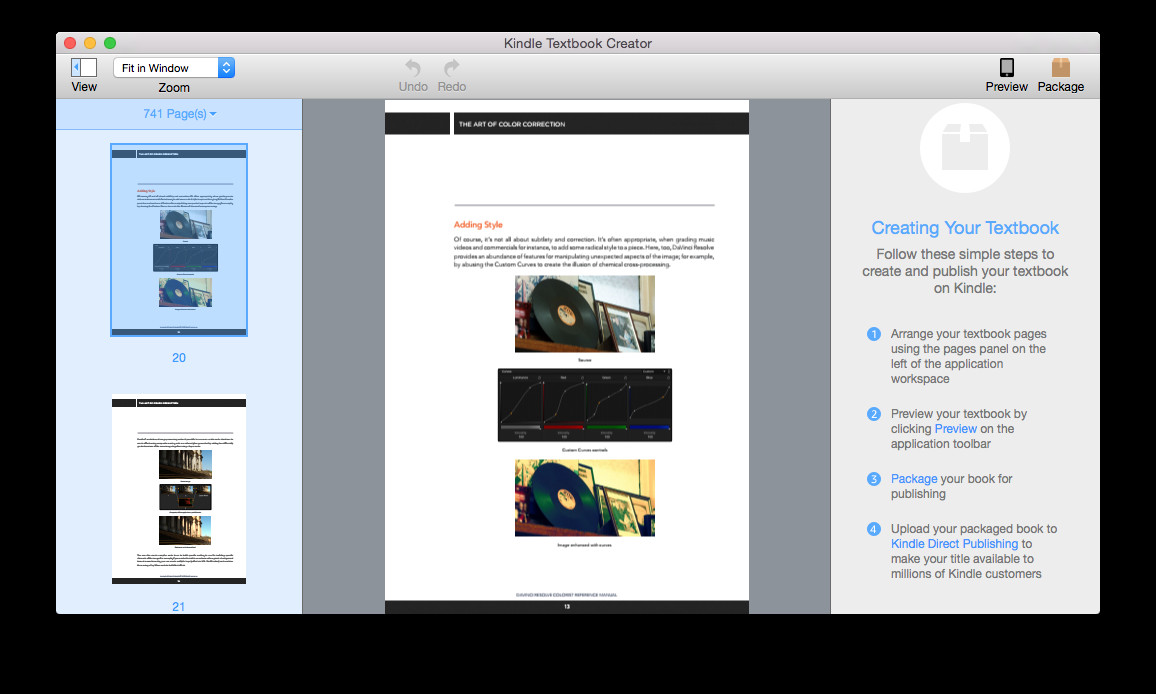Viewport: 1156px width, 694px height.
Task: Open the Preview device icon
Action: click(x=1006, y=67)
